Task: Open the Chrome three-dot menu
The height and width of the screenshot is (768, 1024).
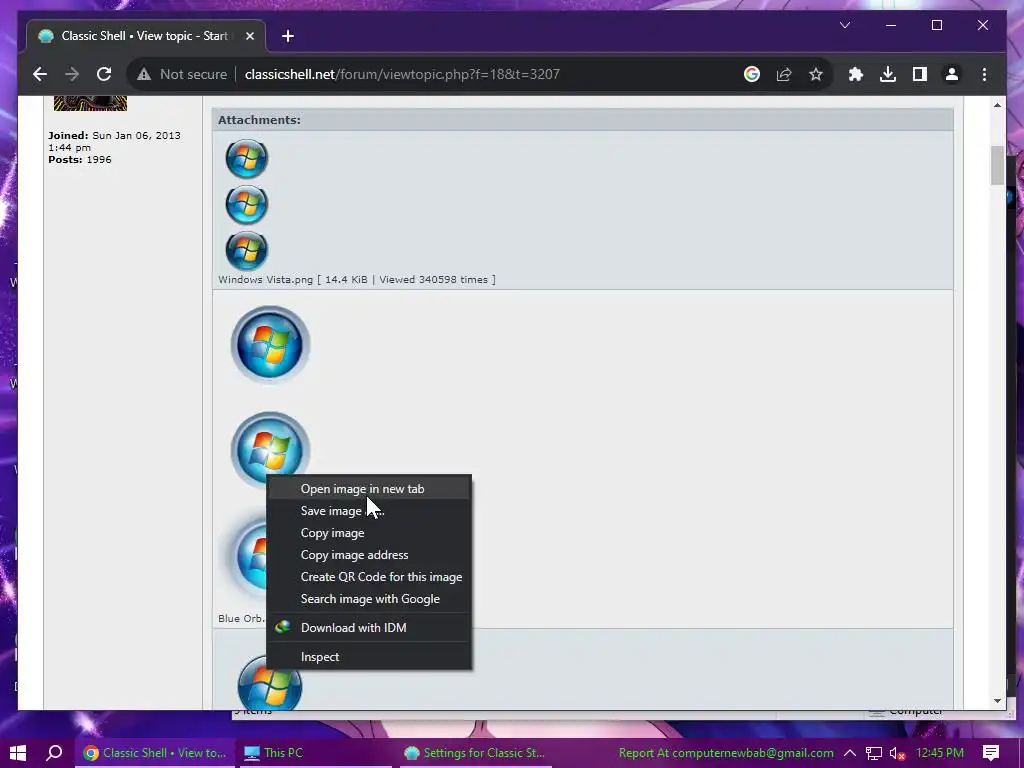Action: (x=984, y=74)
